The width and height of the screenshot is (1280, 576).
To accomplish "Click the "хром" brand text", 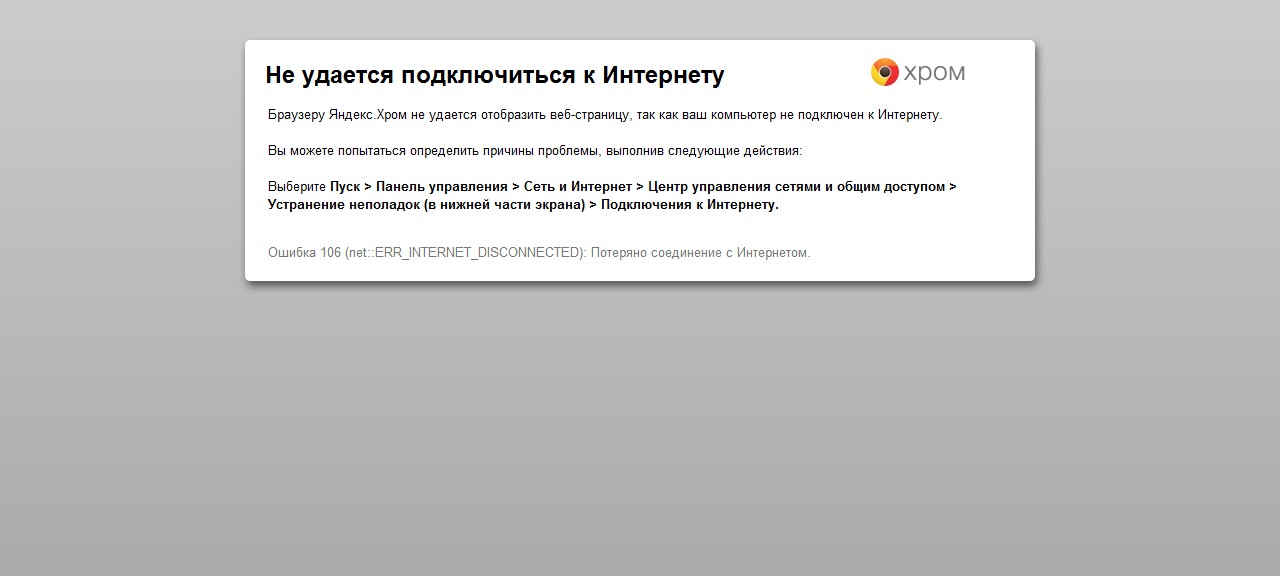I will (934, 73).
